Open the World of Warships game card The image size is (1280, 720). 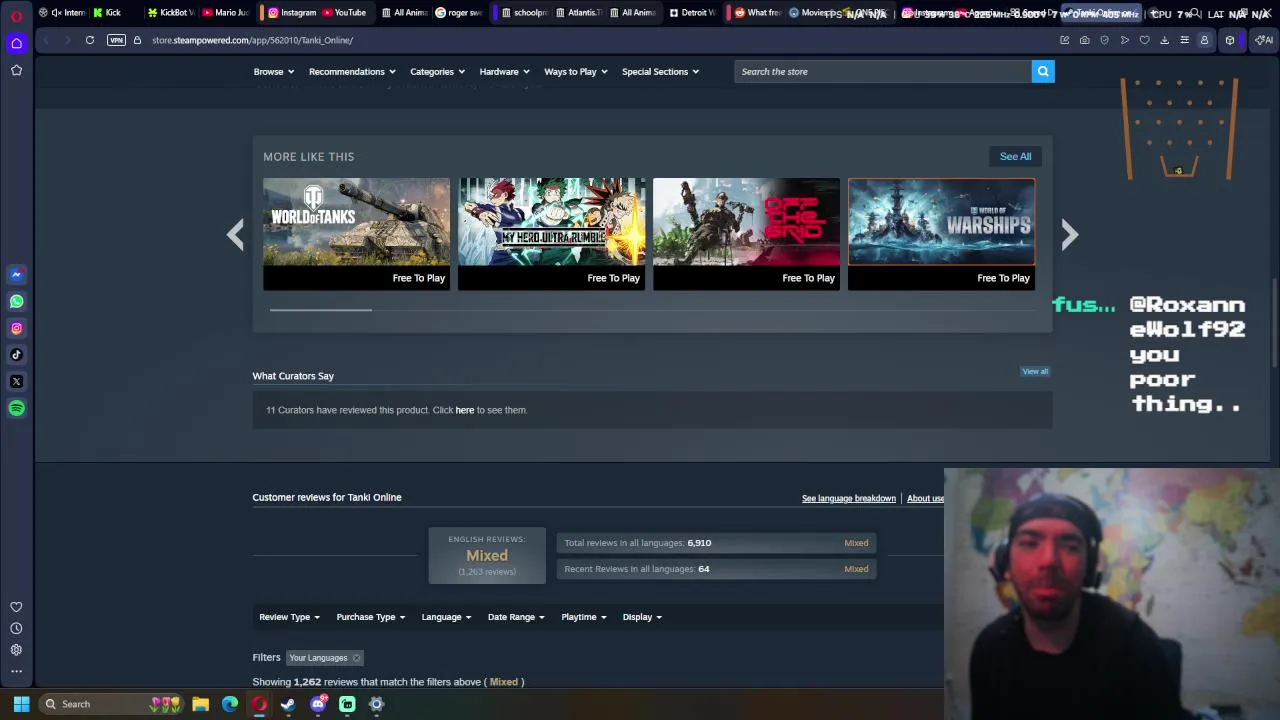942,234
